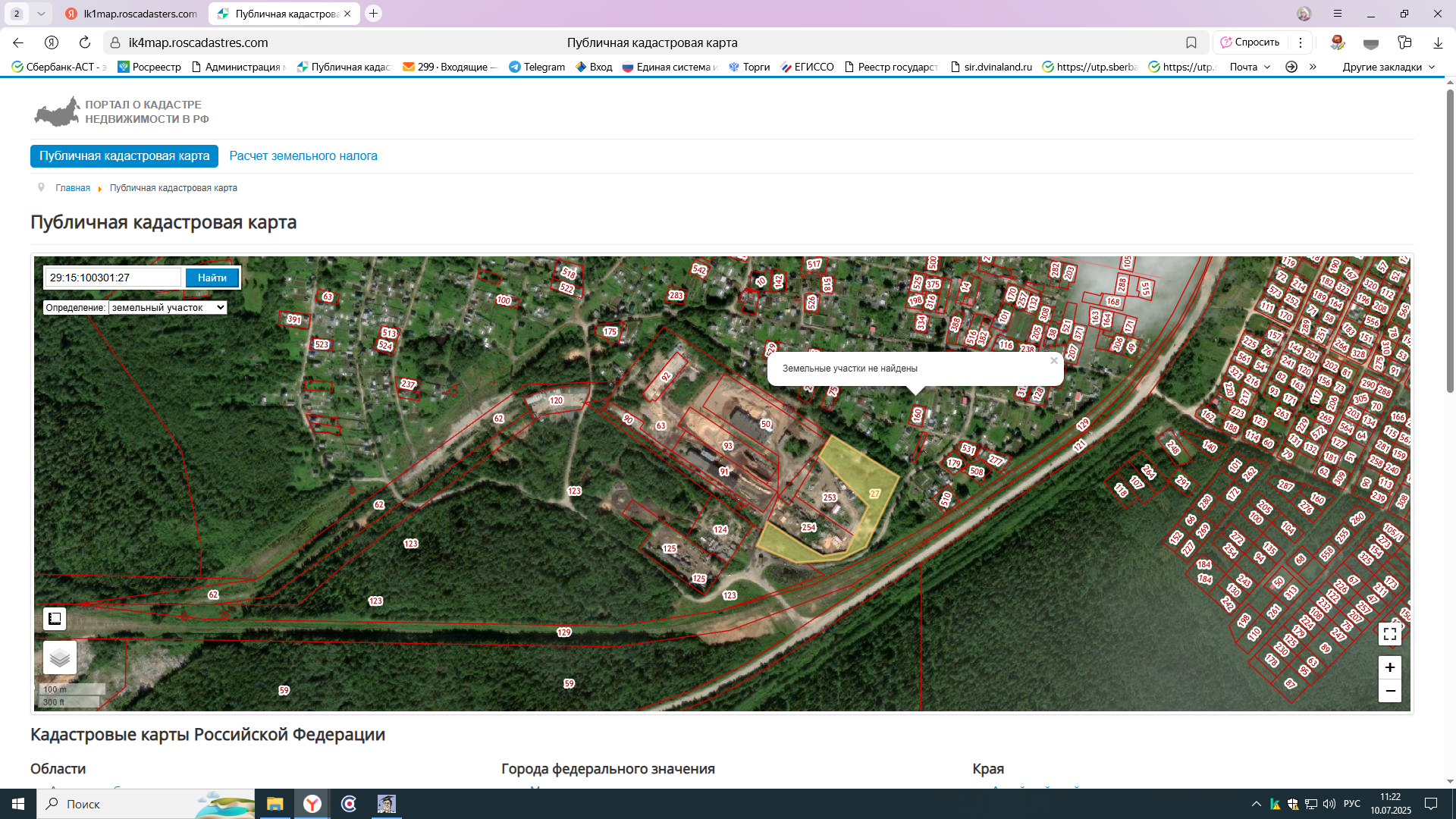Open Росреестр bookmark

(x=149, y=67)
